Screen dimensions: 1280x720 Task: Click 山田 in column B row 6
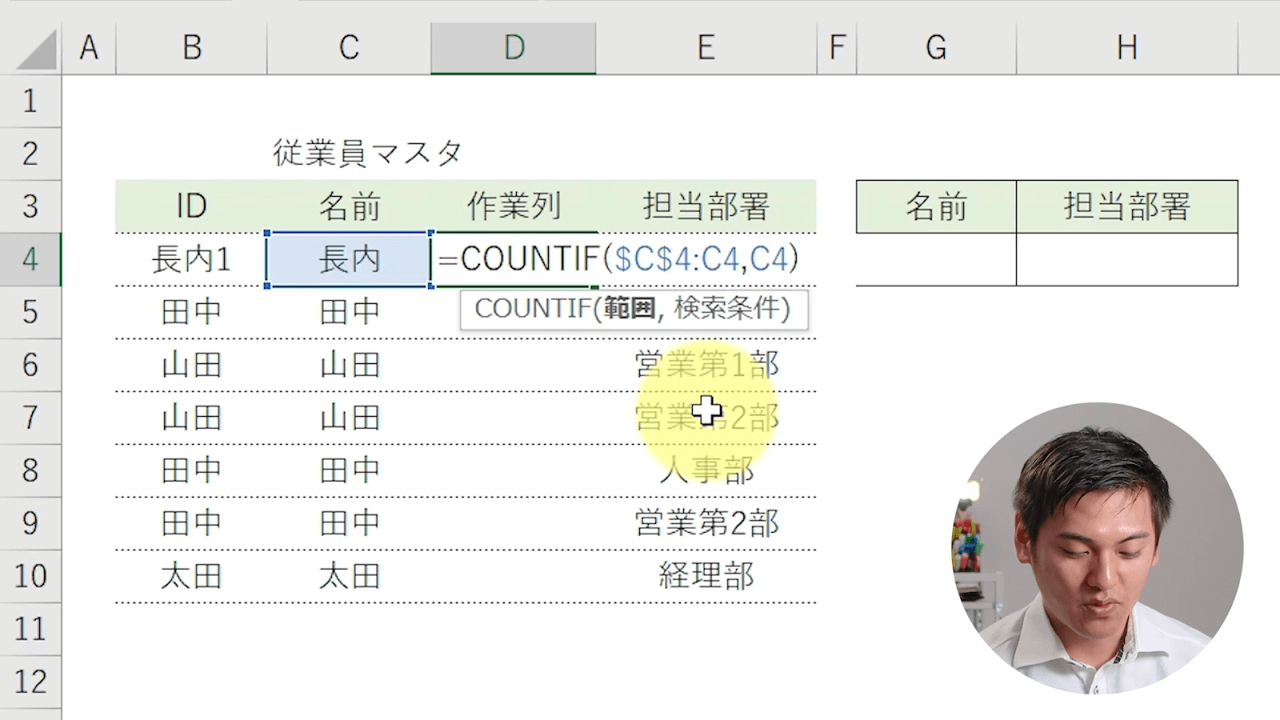[x=192, y=365]
